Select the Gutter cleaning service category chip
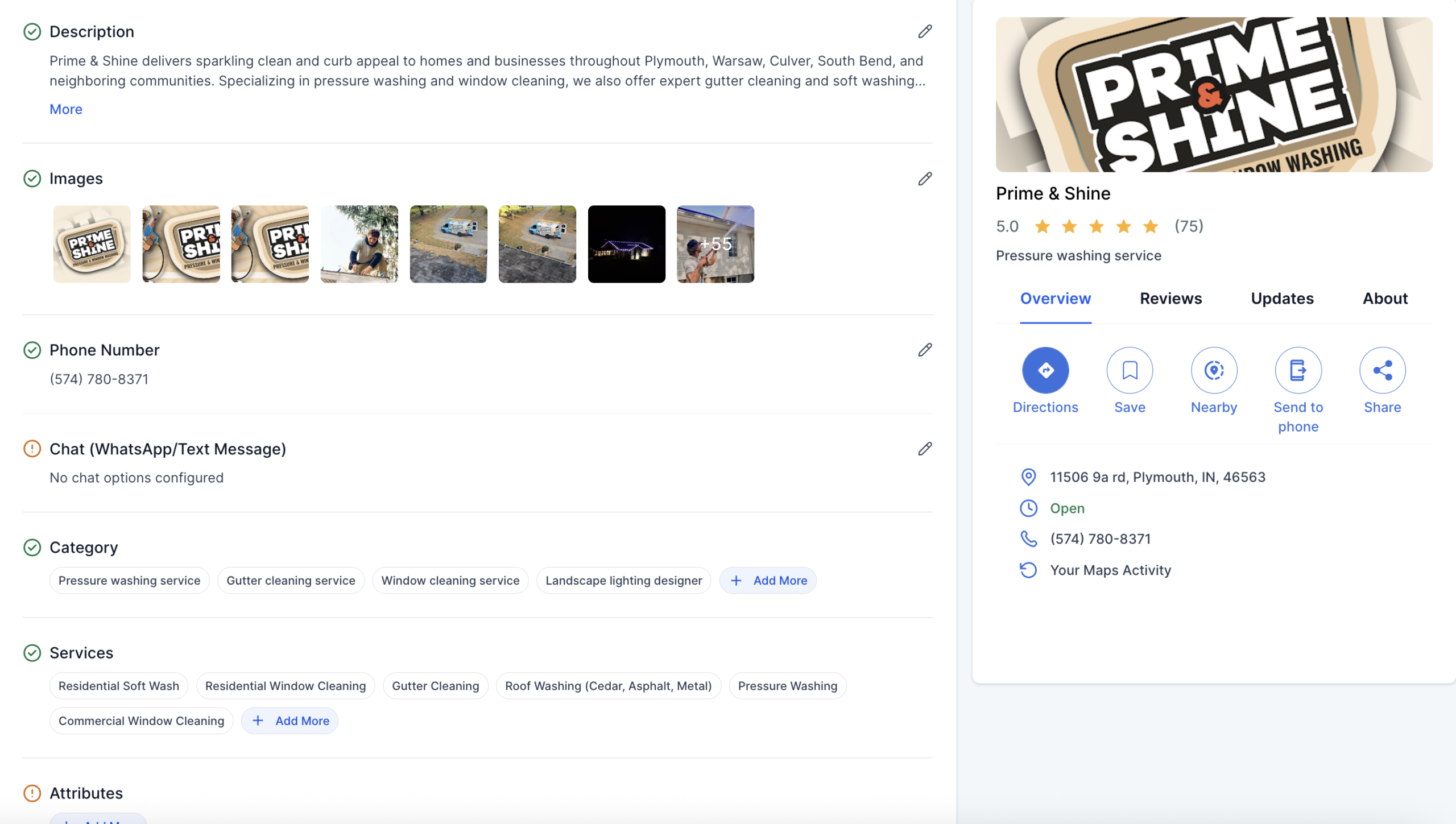This screenshot has width=1456, height=824. tap(291, 581)
